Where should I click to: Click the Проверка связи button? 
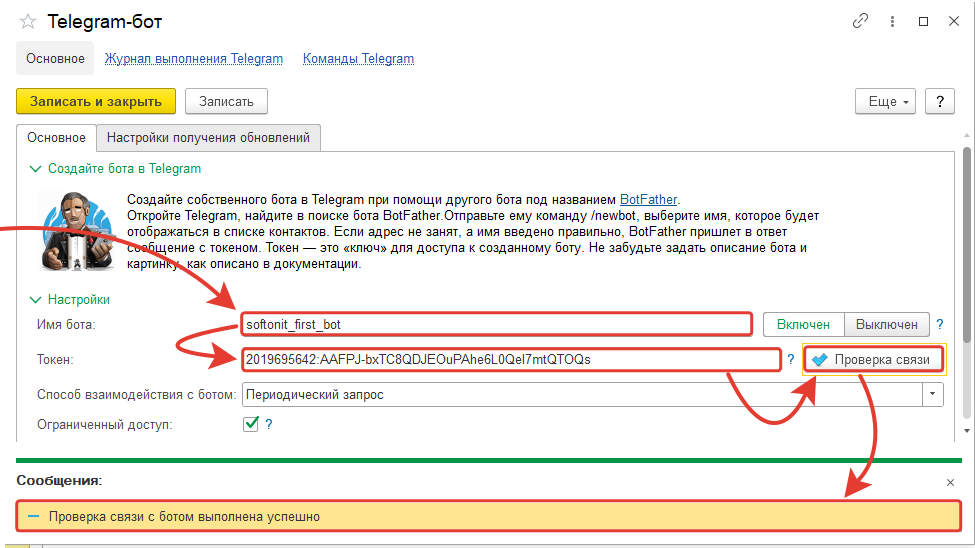click(872, 359)
